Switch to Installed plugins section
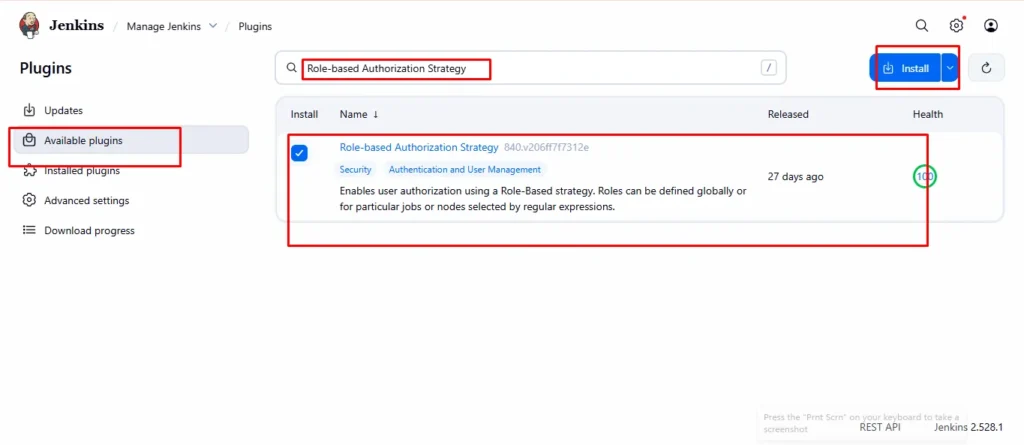 click(82, 170)
